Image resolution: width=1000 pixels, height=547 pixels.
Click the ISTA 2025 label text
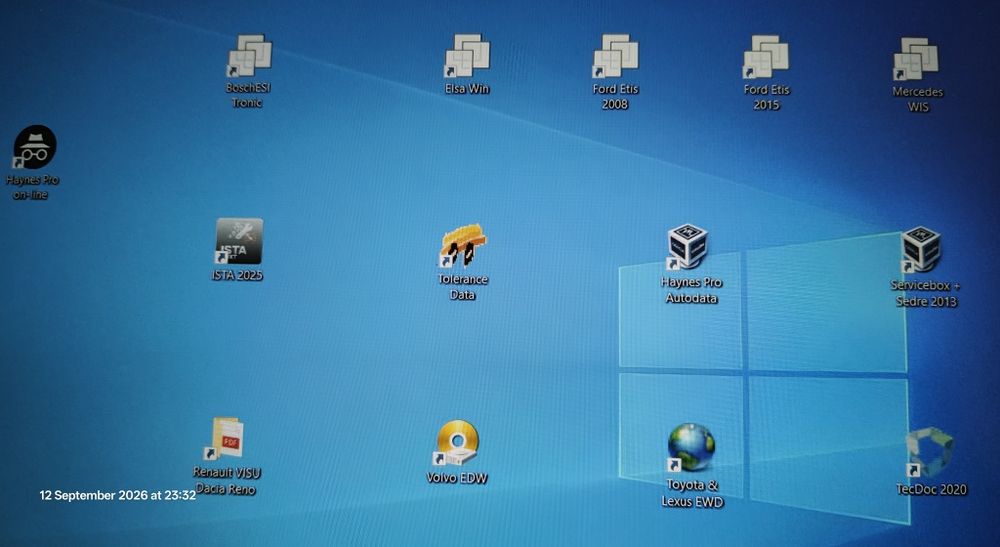(x=237, y=275)
